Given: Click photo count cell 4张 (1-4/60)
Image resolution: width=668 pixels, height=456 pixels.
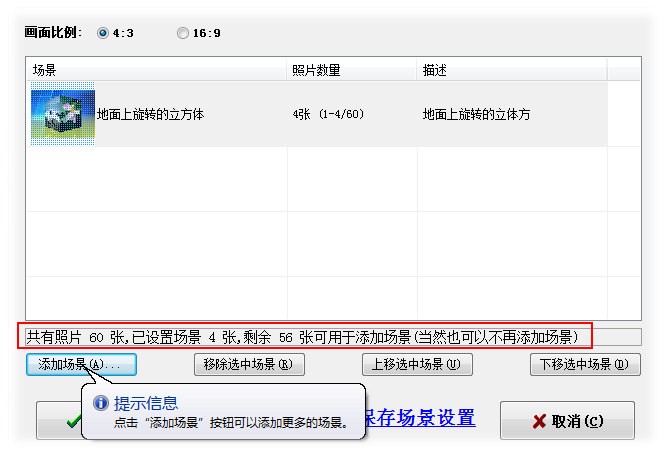Looking at the screenshot, I should coord(328,114).
